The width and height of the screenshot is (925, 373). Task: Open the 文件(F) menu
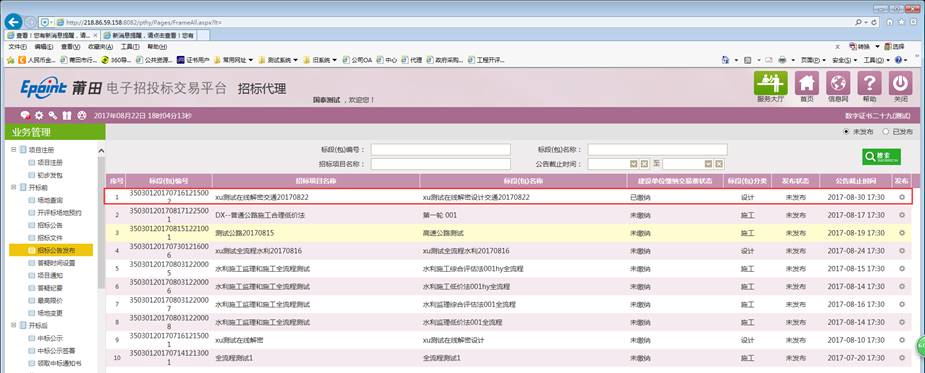[x=17, y=47]
